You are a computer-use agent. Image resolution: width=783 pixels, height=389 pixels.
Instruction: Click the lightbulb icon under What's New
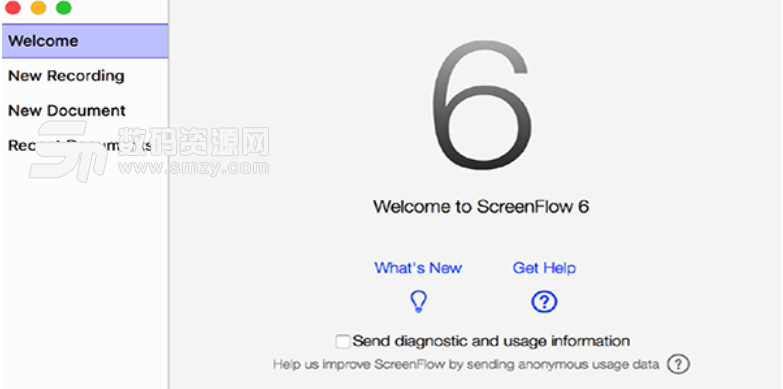pyautogui.click(x=418, y=302)
